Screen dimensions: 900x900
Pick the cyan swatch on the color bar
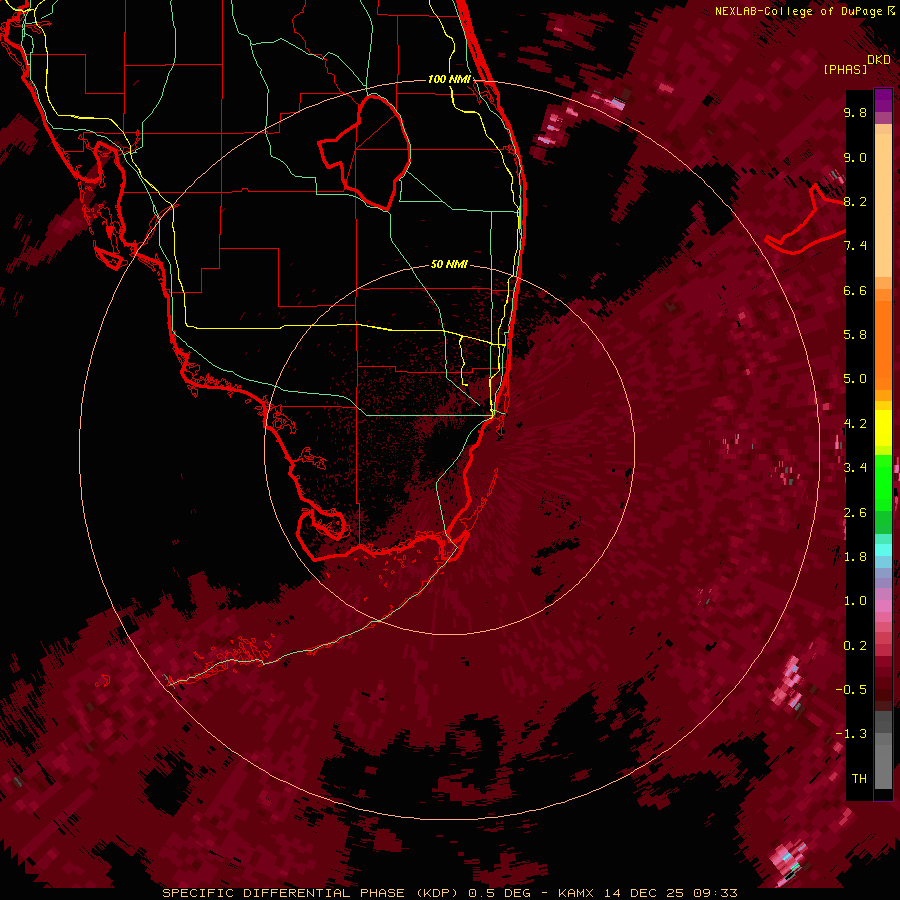pos(883,550)
